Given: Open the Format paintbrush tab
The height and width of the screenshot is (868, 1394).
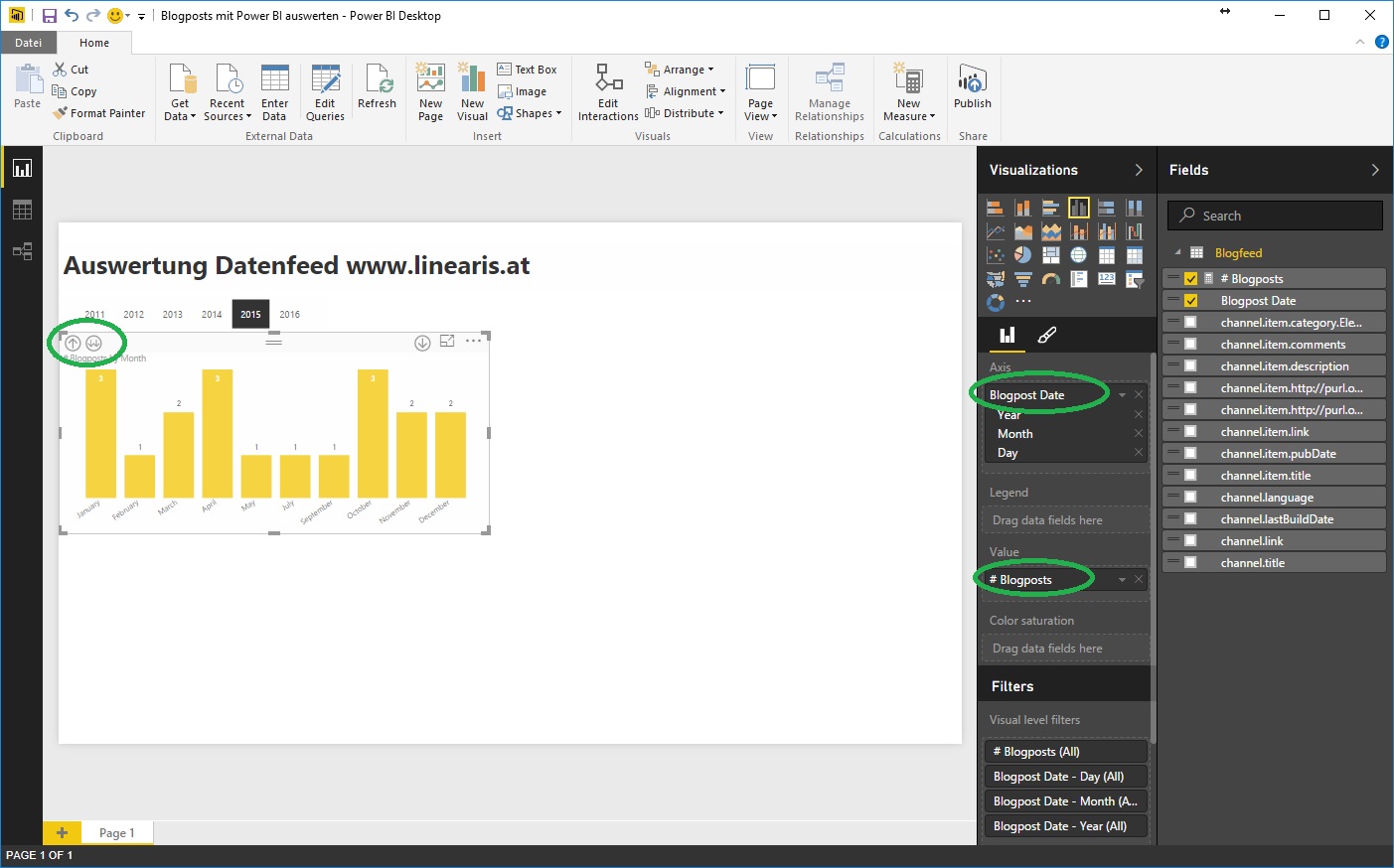Looking at the screenshot, I should click(x=1046, y=336).
